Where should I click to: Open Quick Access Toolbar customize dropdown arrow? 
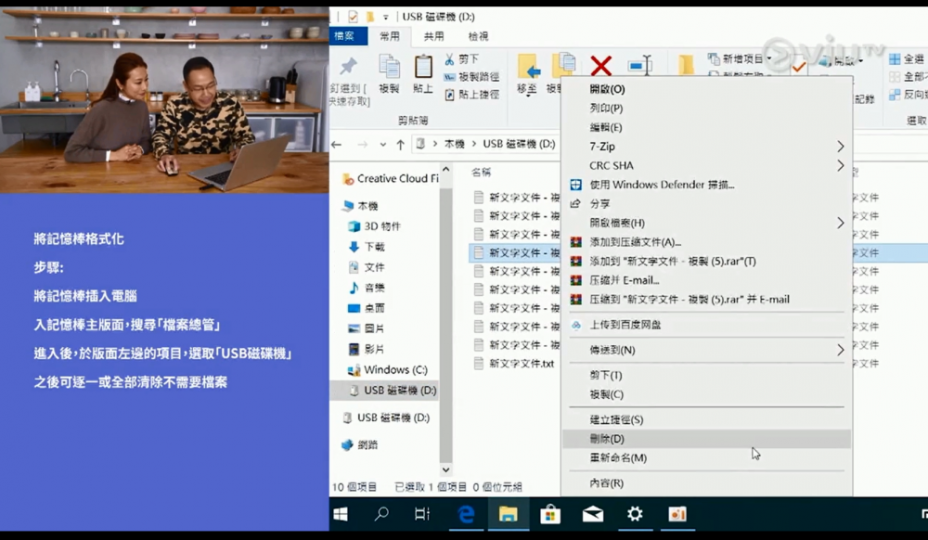coord(385,17)
